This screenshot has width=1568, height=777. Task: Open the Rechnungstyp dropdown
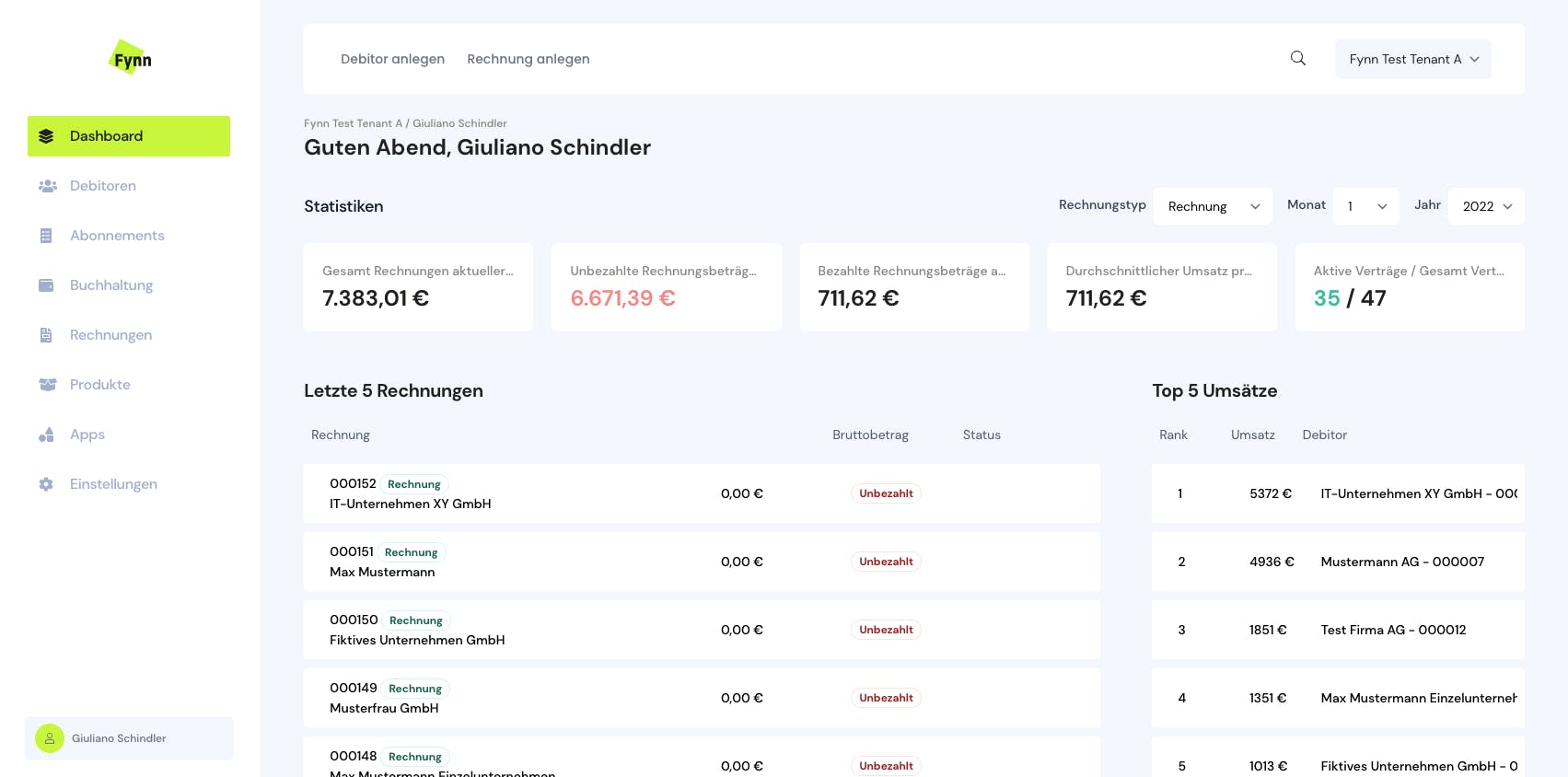click(x=1213, y=206)
